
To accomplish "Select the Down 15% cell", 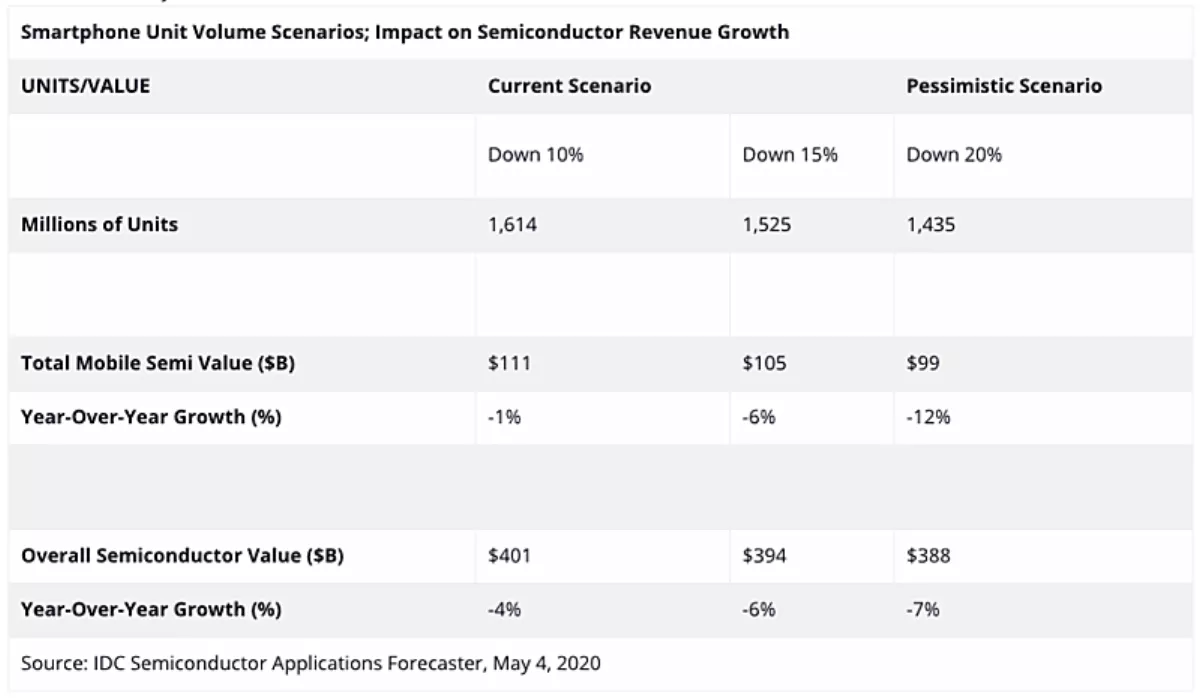I will (x=790, y=155).
